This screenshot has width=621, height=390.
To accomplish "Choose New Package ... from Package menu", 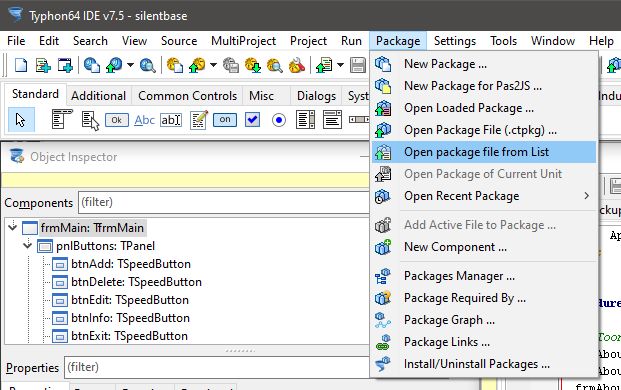I will click(484, 64).
